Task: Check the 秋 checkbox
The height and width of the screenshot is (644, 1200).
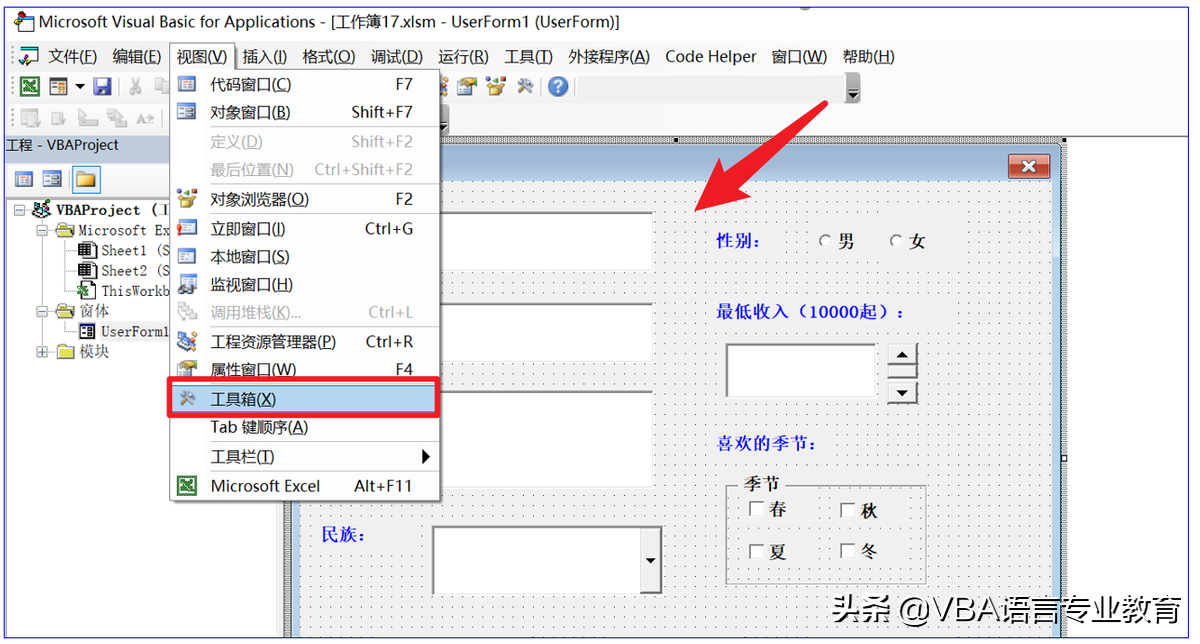Action: pos(848,510)
